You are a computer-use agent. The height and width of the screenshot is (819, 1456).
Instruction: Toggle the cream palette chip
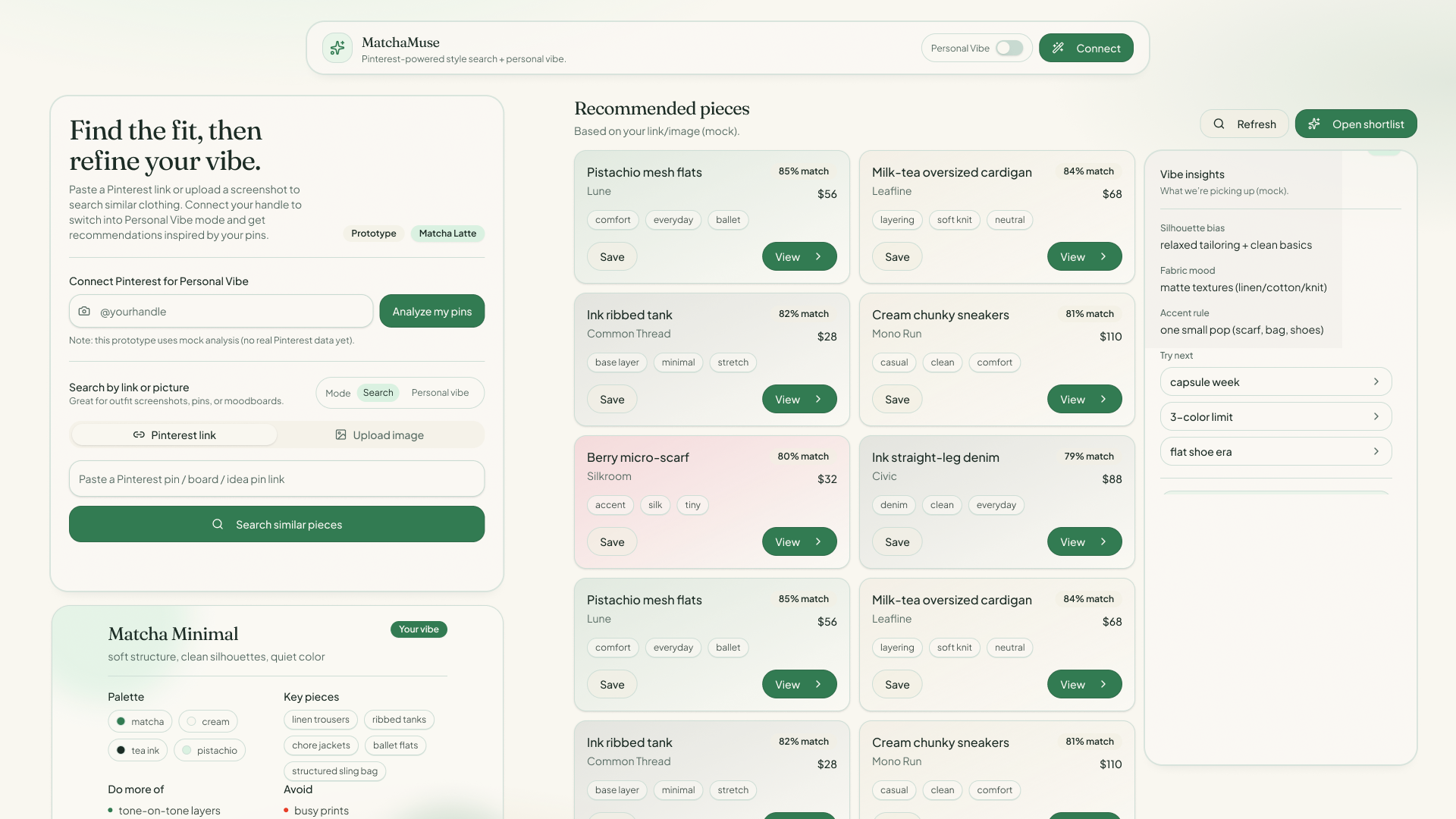tap(208, 721)
